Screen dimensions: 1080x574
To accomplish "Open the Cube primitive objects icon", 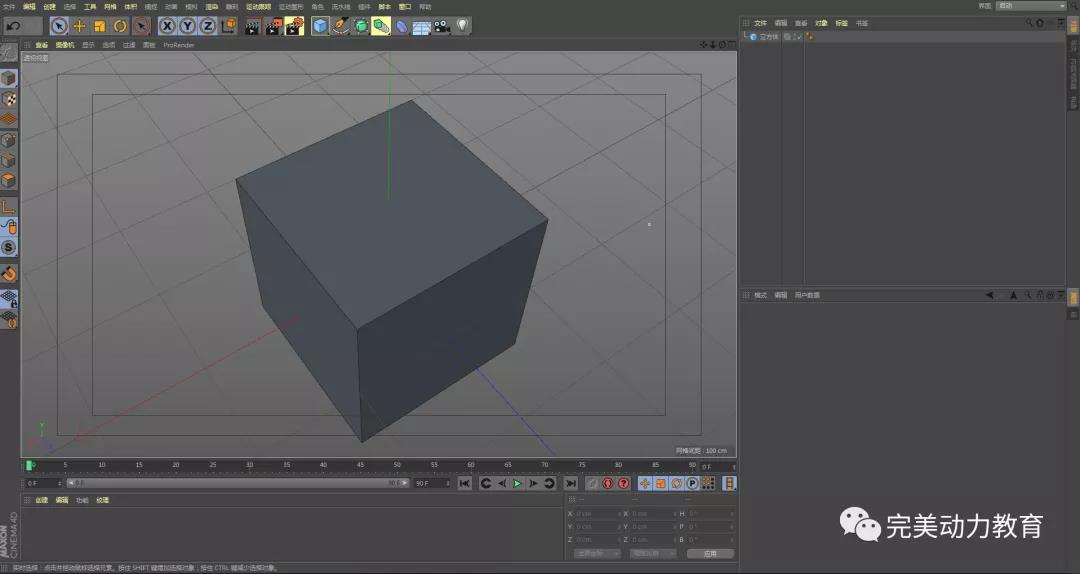I will (x=320, y=26).
